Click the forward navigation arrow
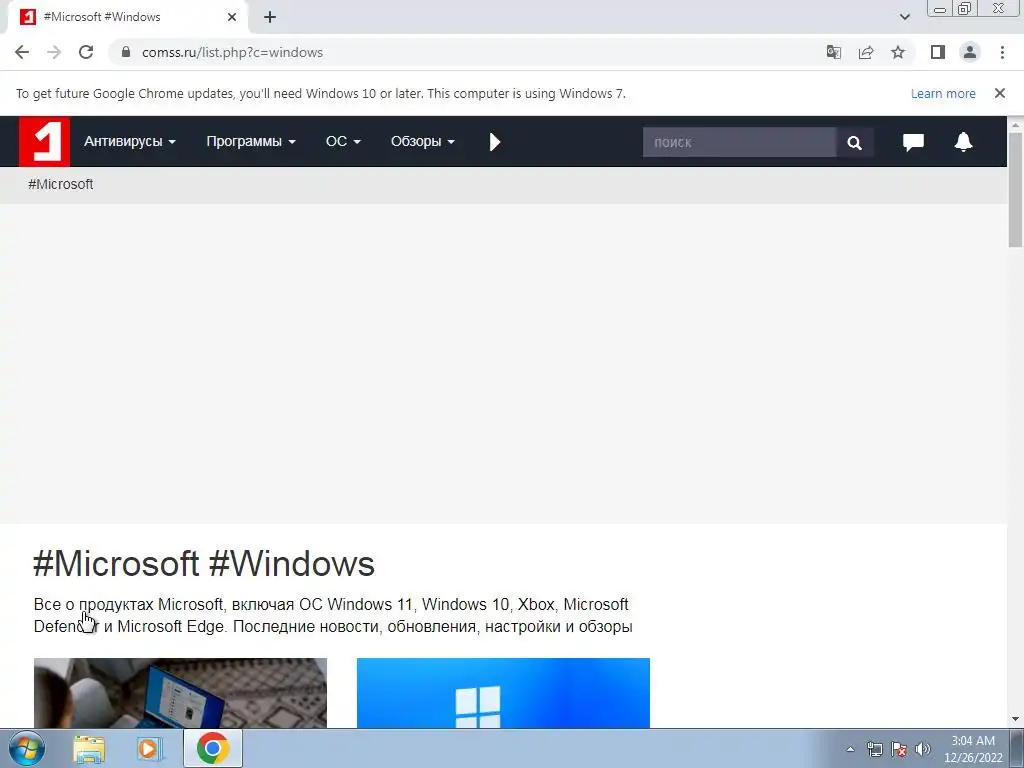Screen dimensions: 1024x768 [x=54, y=52]
